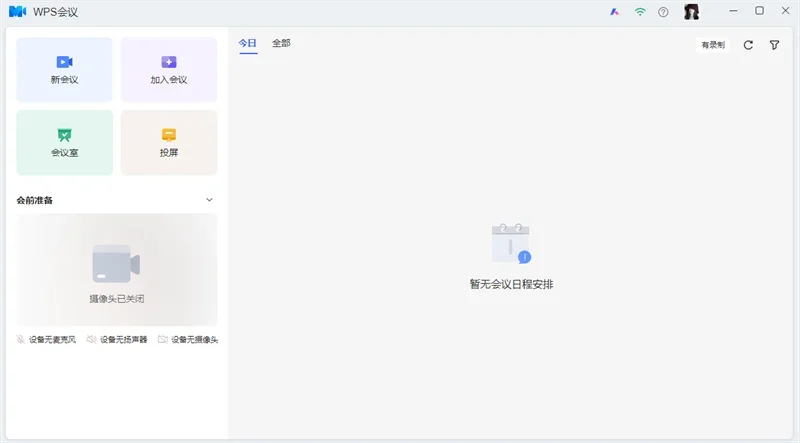The width and height of the screenshot is (800, 443).
Task: Minimize the WPS会议 window
Action: (733, 11)
